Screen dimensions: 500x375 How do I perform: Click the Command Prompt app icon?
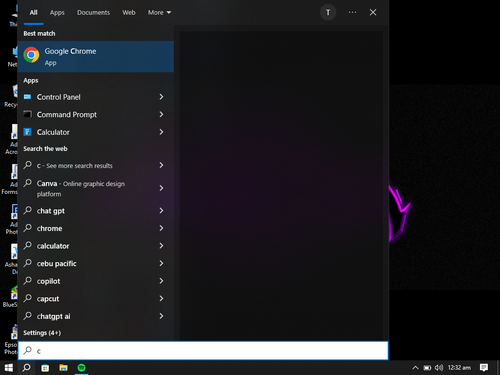click(28, 114)
